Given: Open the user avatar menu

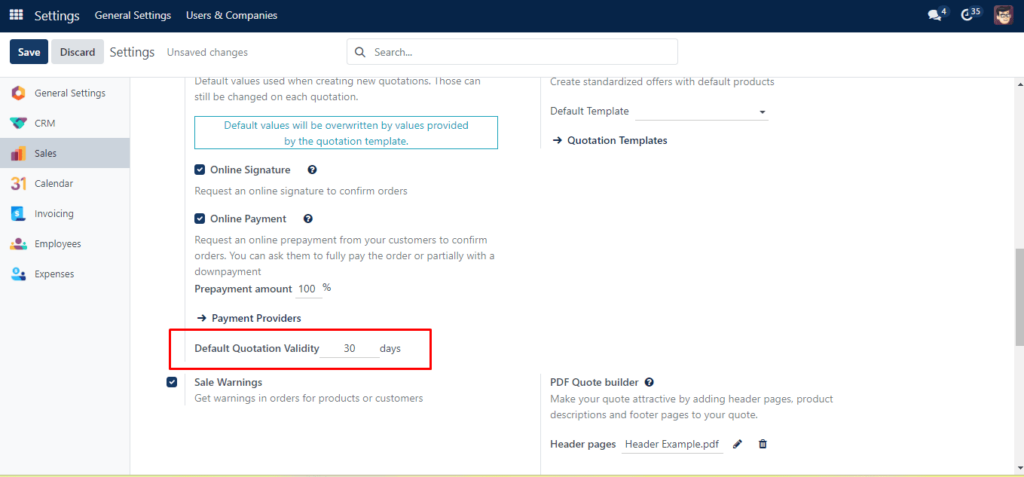Looking at the screenshot, I should 1003,15.
